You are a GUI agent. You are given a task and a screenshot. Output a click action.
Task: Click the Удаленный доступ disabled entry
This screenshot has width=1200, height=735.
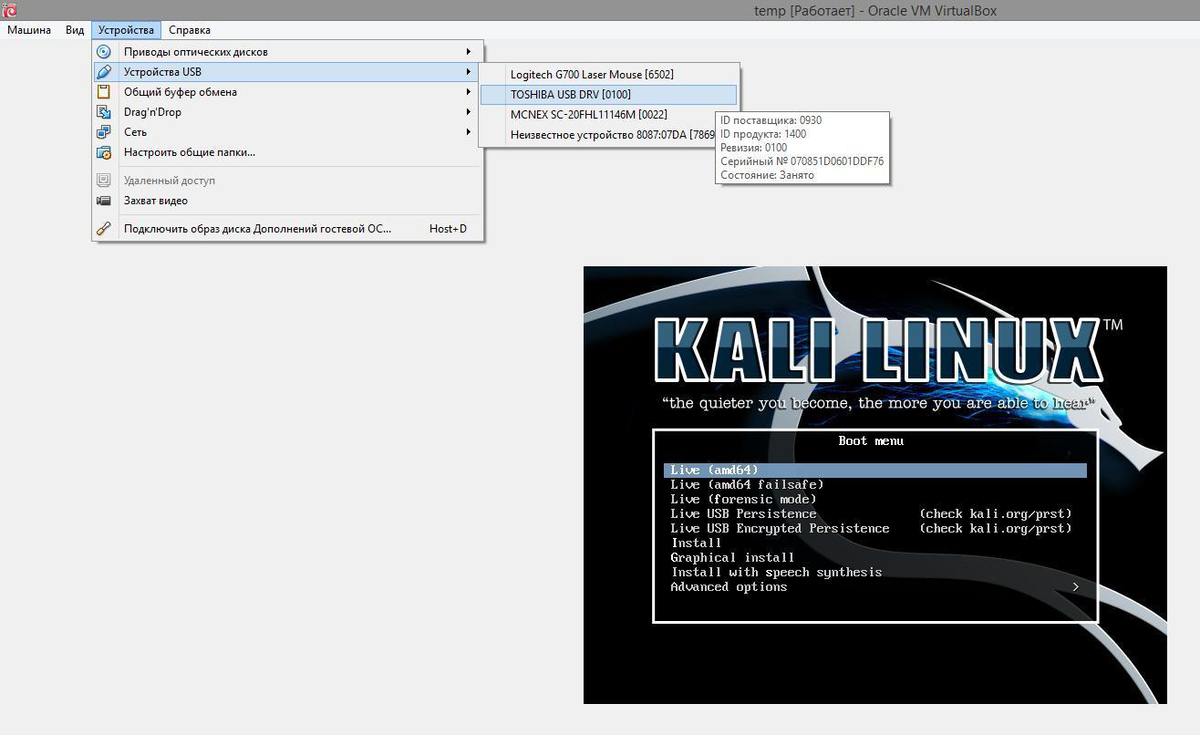pyautogui.click(x=288, y=180)
